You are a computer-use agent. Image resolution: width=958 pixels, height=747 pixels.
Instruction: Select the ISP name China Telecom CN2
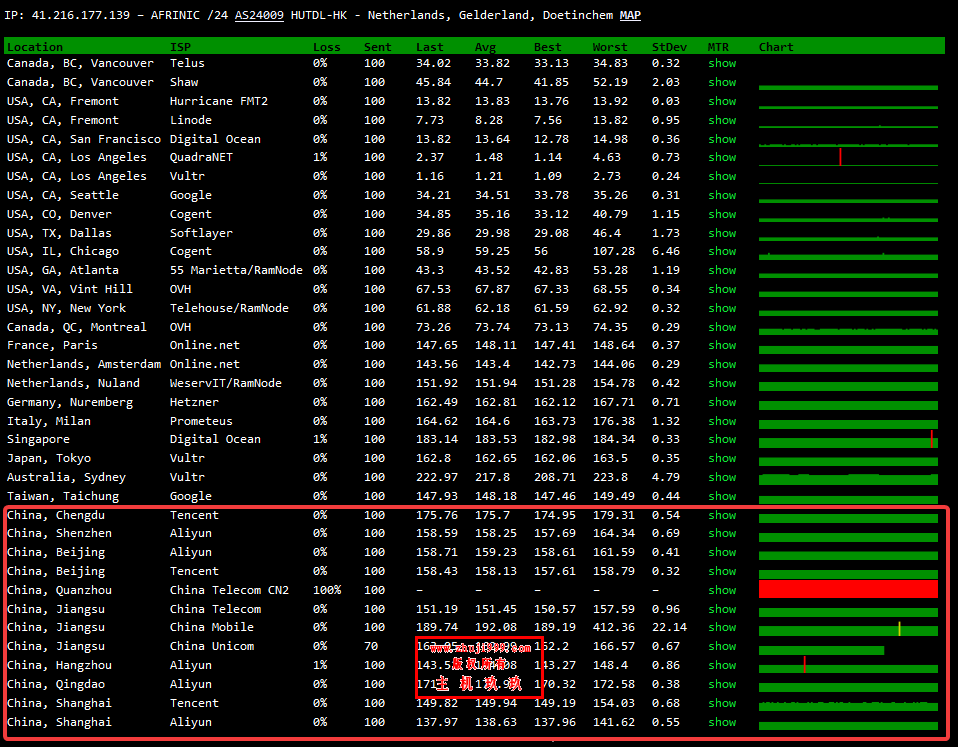tap(229, 590)
